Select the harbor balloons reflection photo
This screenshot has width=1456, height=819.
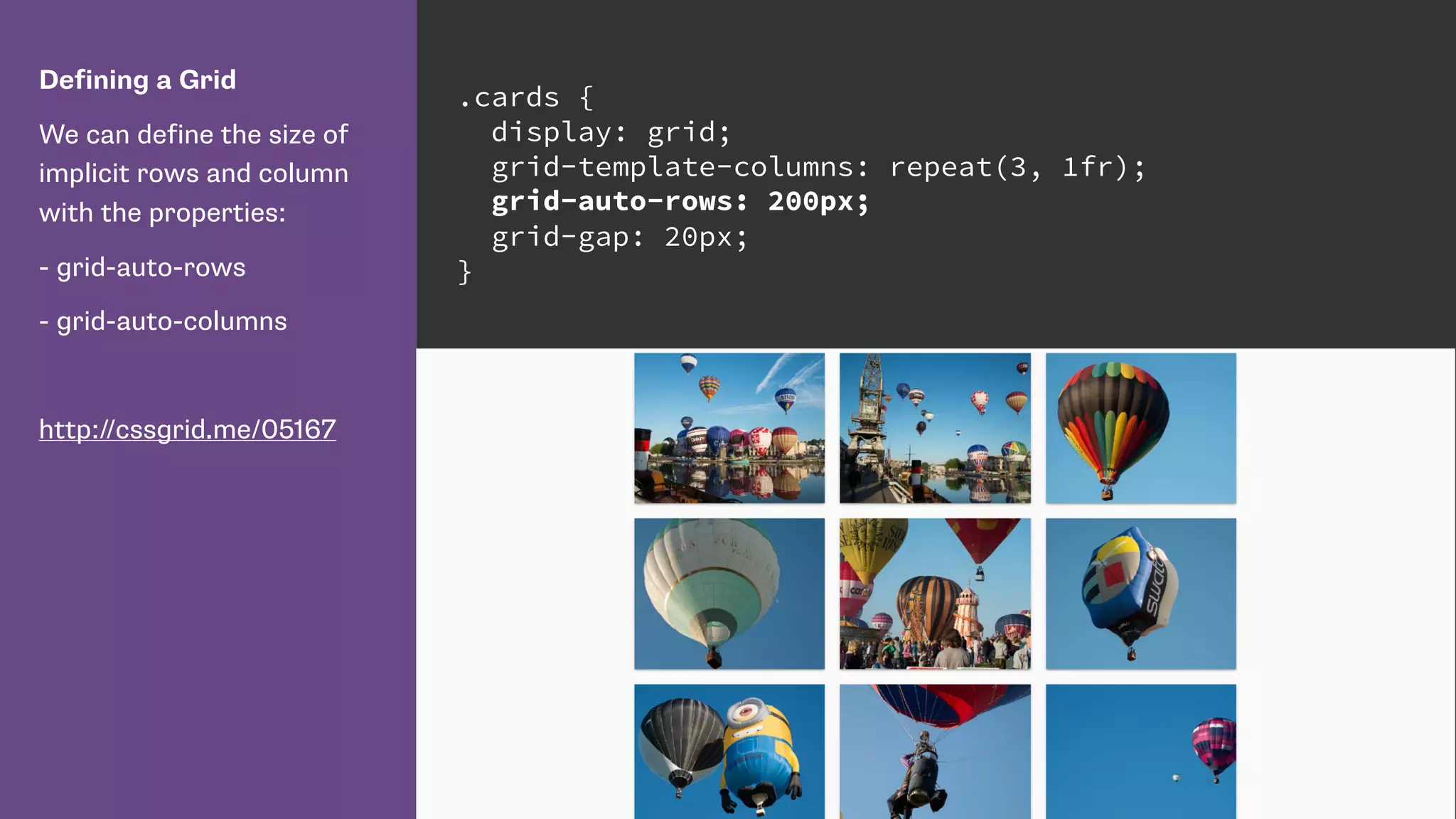click(x=729, y=428)
